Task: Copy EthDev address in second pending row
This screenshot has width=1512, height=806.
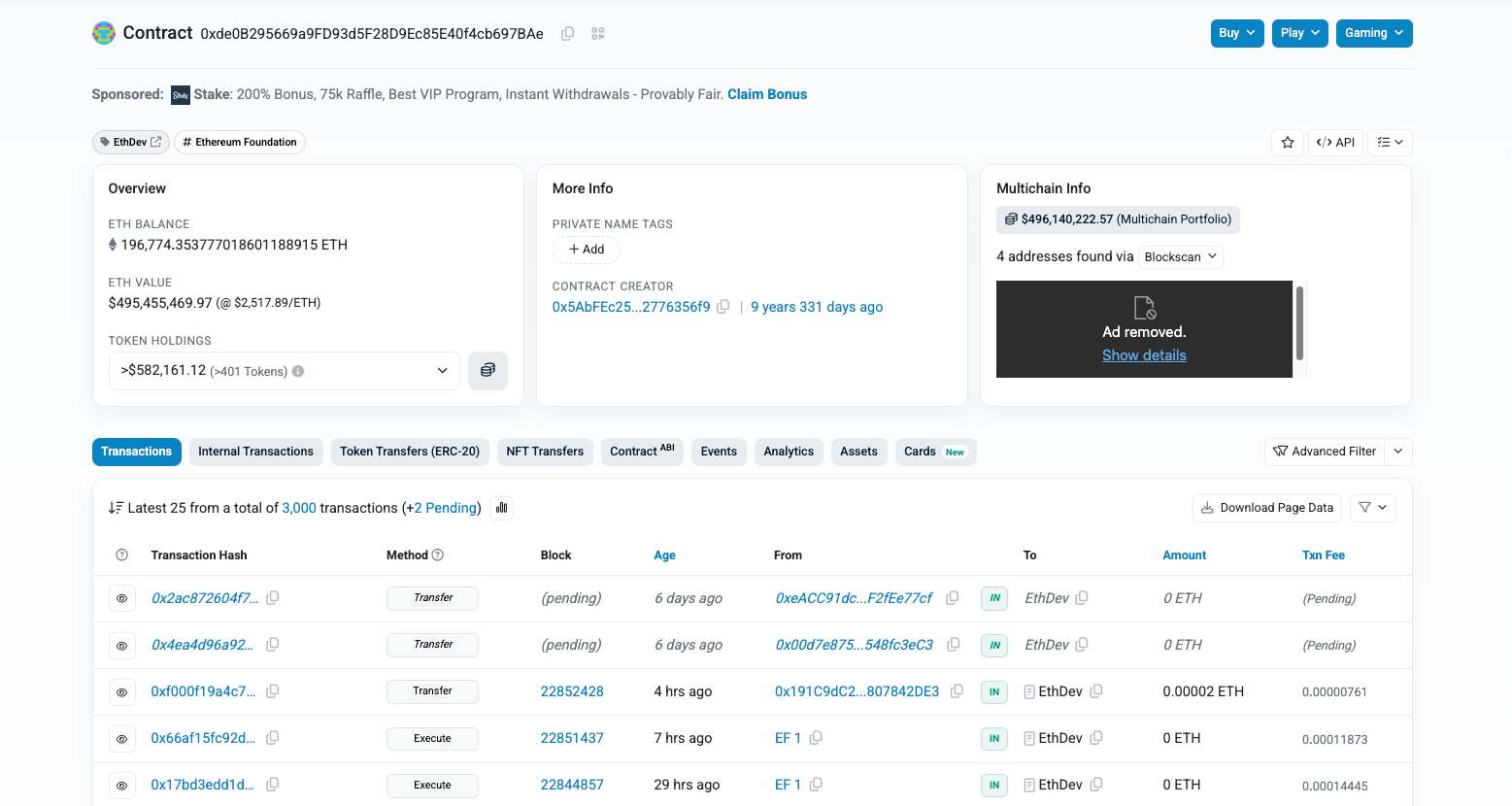Action: point(1082,645)
